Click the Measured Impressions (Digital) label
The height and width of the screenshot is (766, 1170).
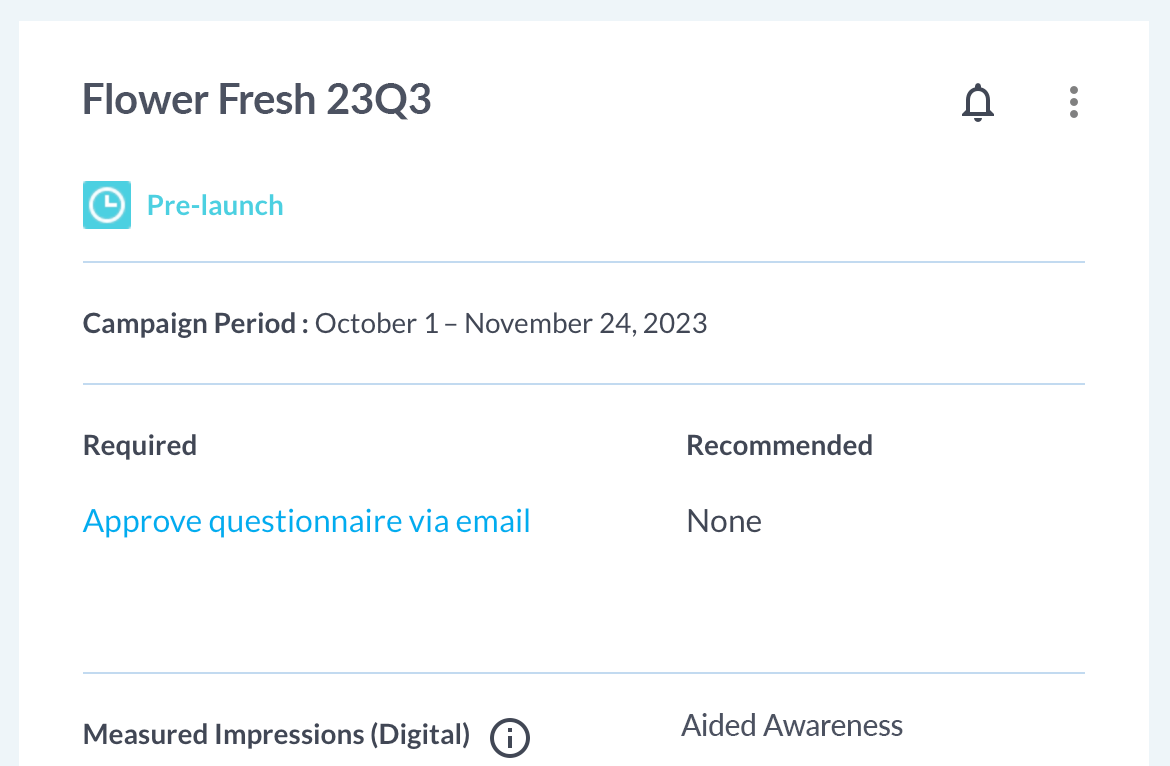[x=277, y=735]
